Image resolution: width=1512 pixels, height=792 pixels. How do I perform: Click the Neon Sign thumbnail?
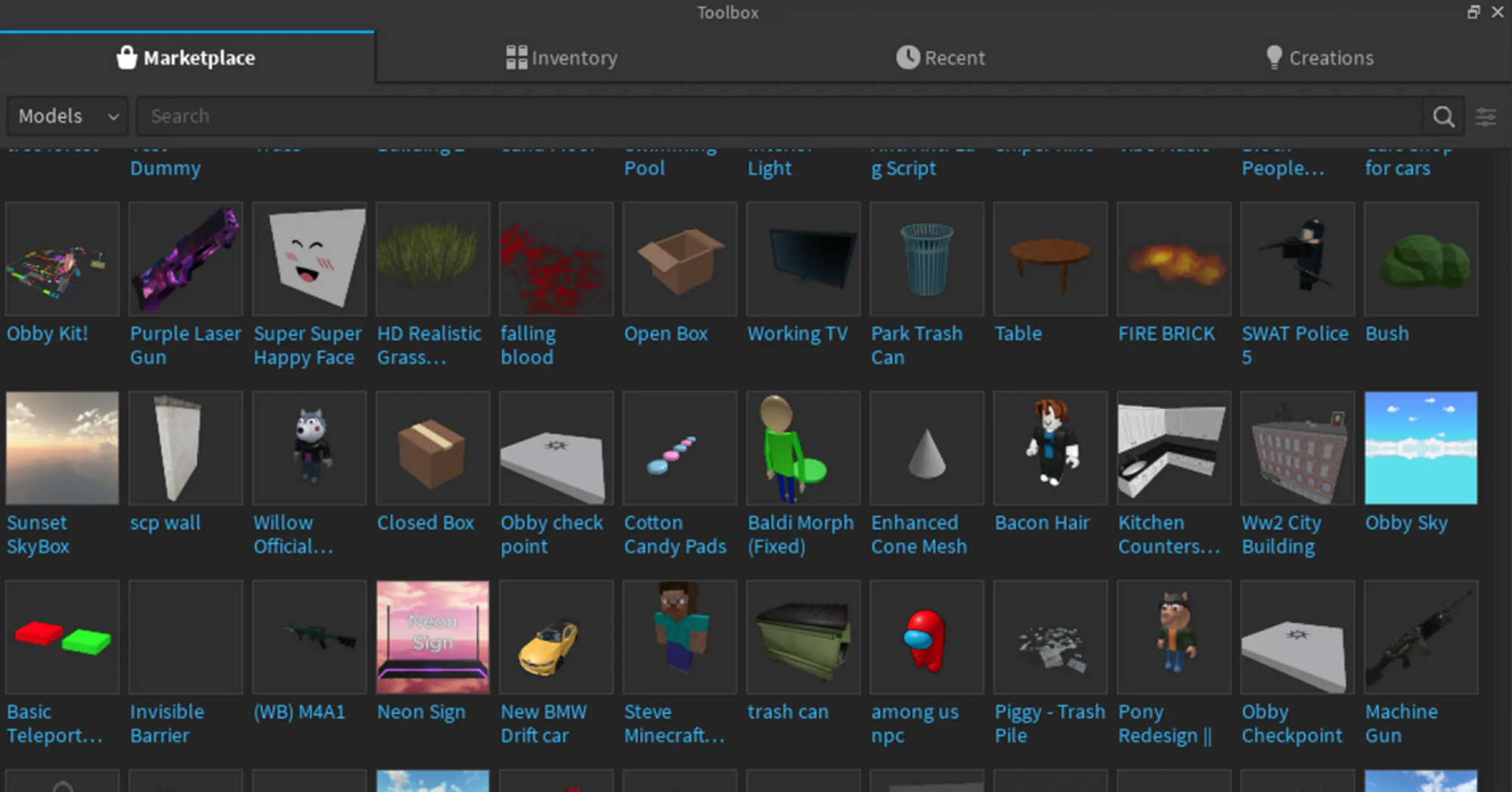tap(432, 636)
